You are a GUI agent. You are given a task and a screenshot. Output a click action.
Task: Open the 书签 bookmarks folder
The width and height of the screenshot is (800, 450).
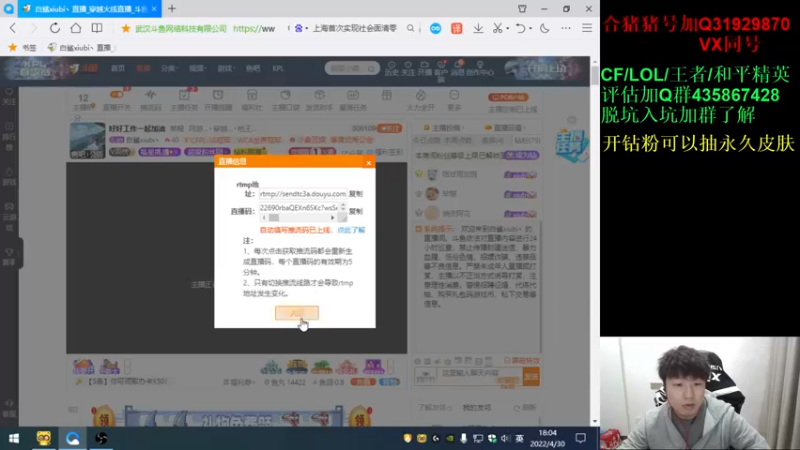(23, 47)
